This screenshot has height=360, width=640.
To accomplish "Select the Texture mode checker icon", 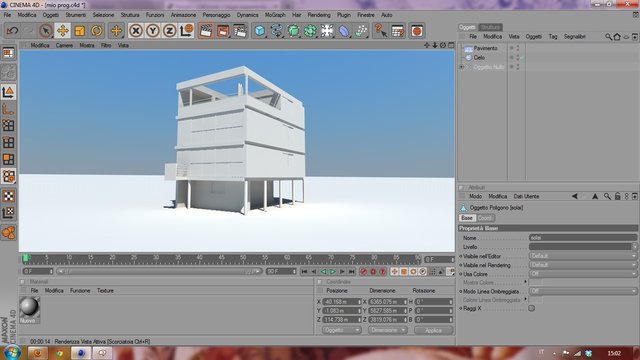I will [8, 196].
